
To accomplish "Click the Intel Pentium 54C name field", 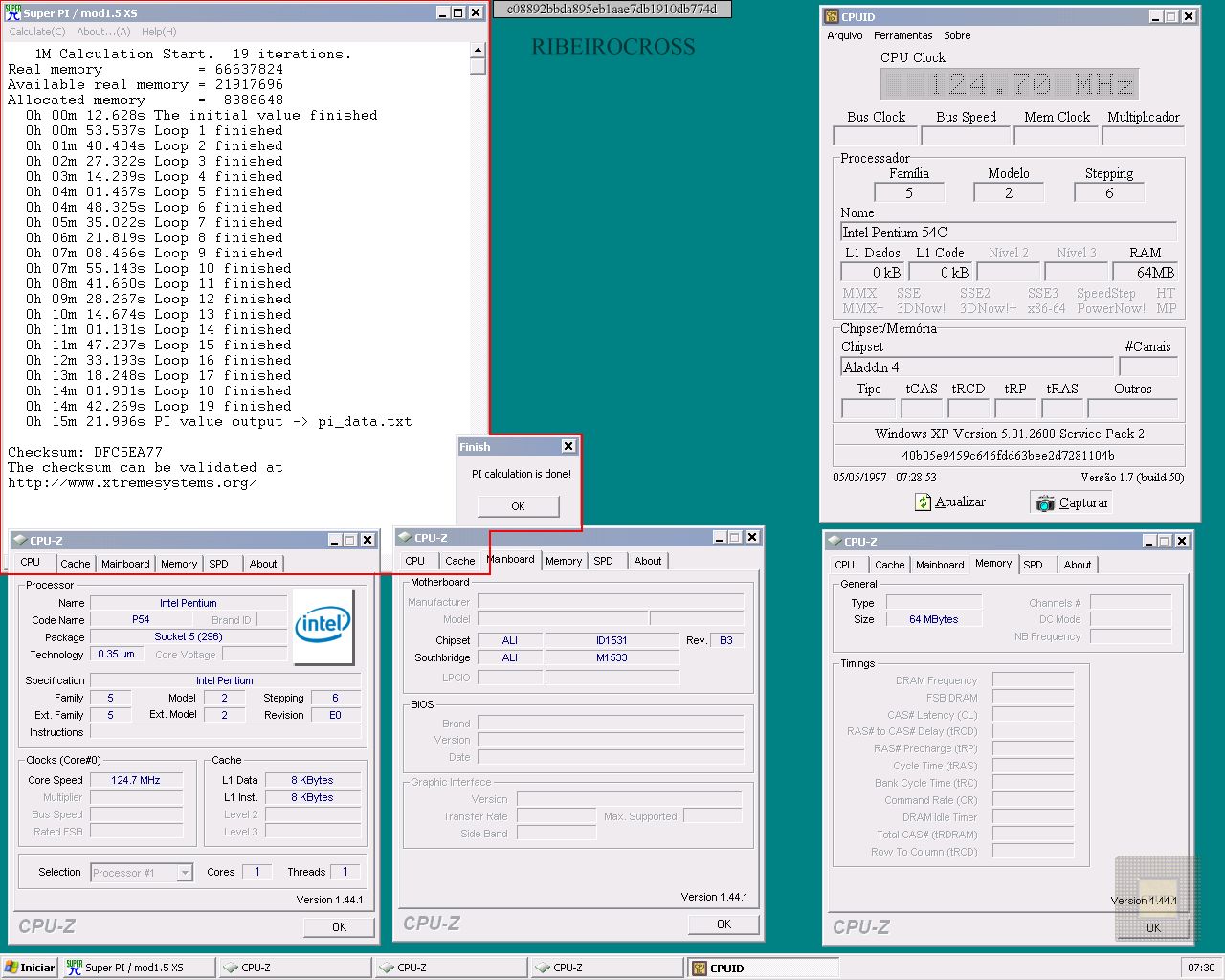I will [1009, 233].
